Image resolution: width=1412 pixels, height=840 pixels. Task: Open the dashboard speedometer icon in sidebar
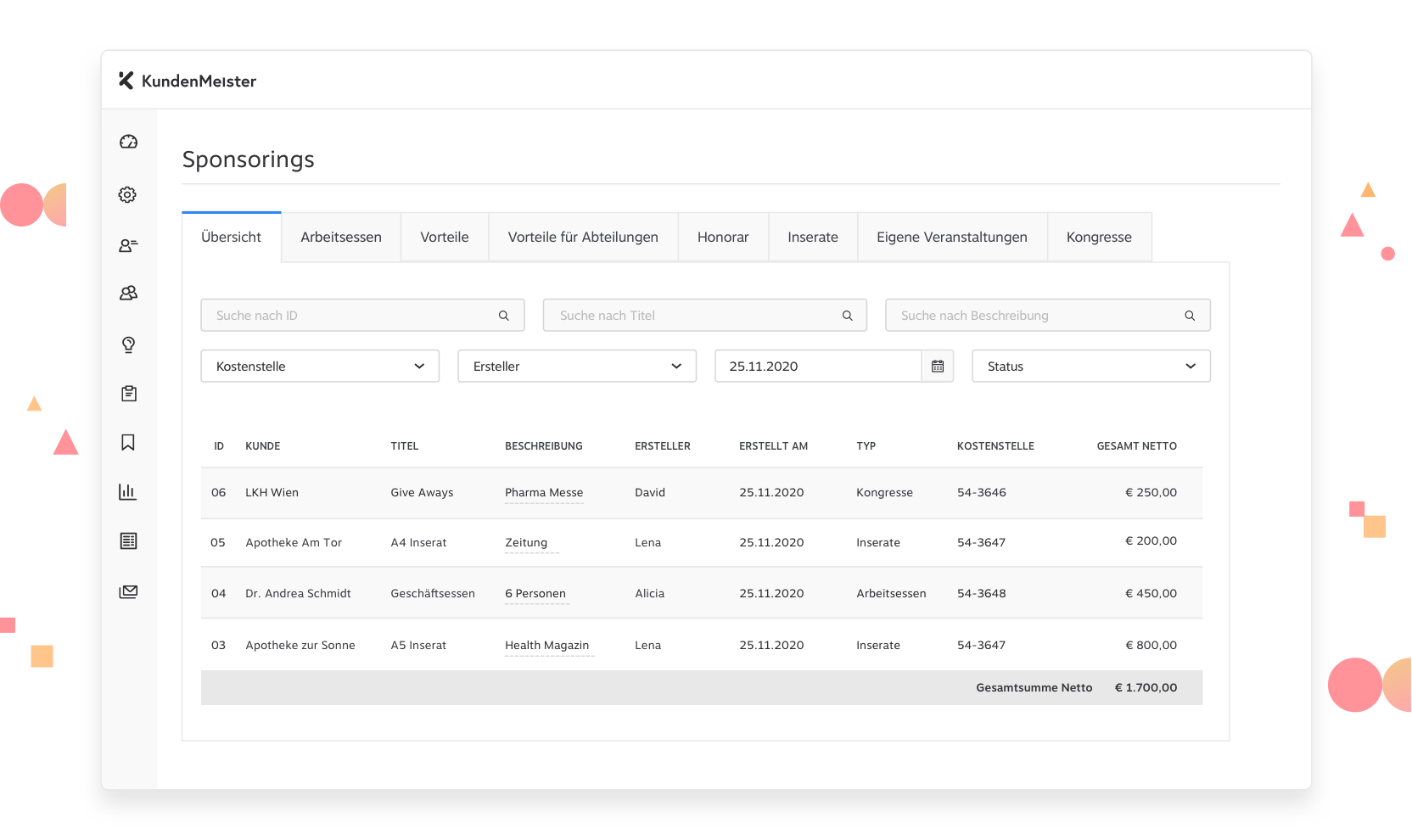(x=128, y=142)
